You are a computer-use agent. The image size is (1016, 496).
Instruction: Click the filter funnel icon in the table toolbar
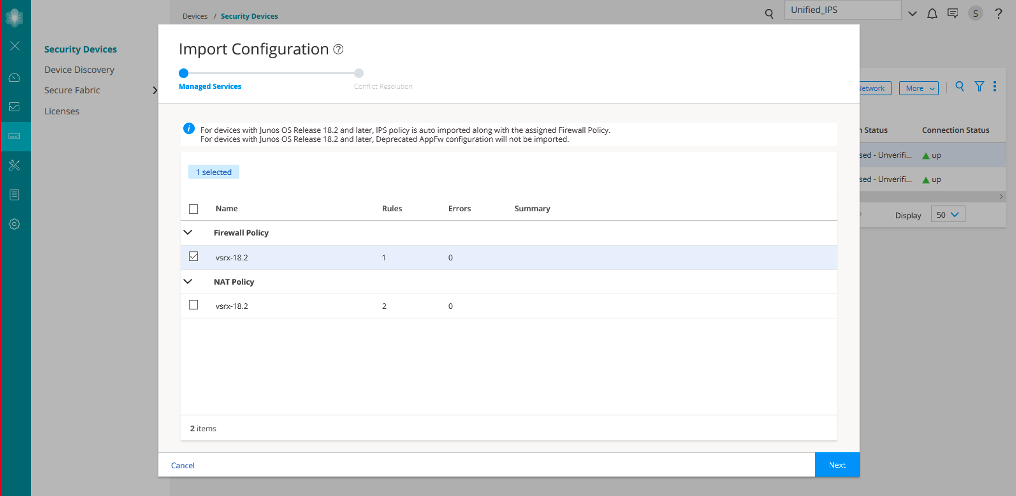(979, 87)
